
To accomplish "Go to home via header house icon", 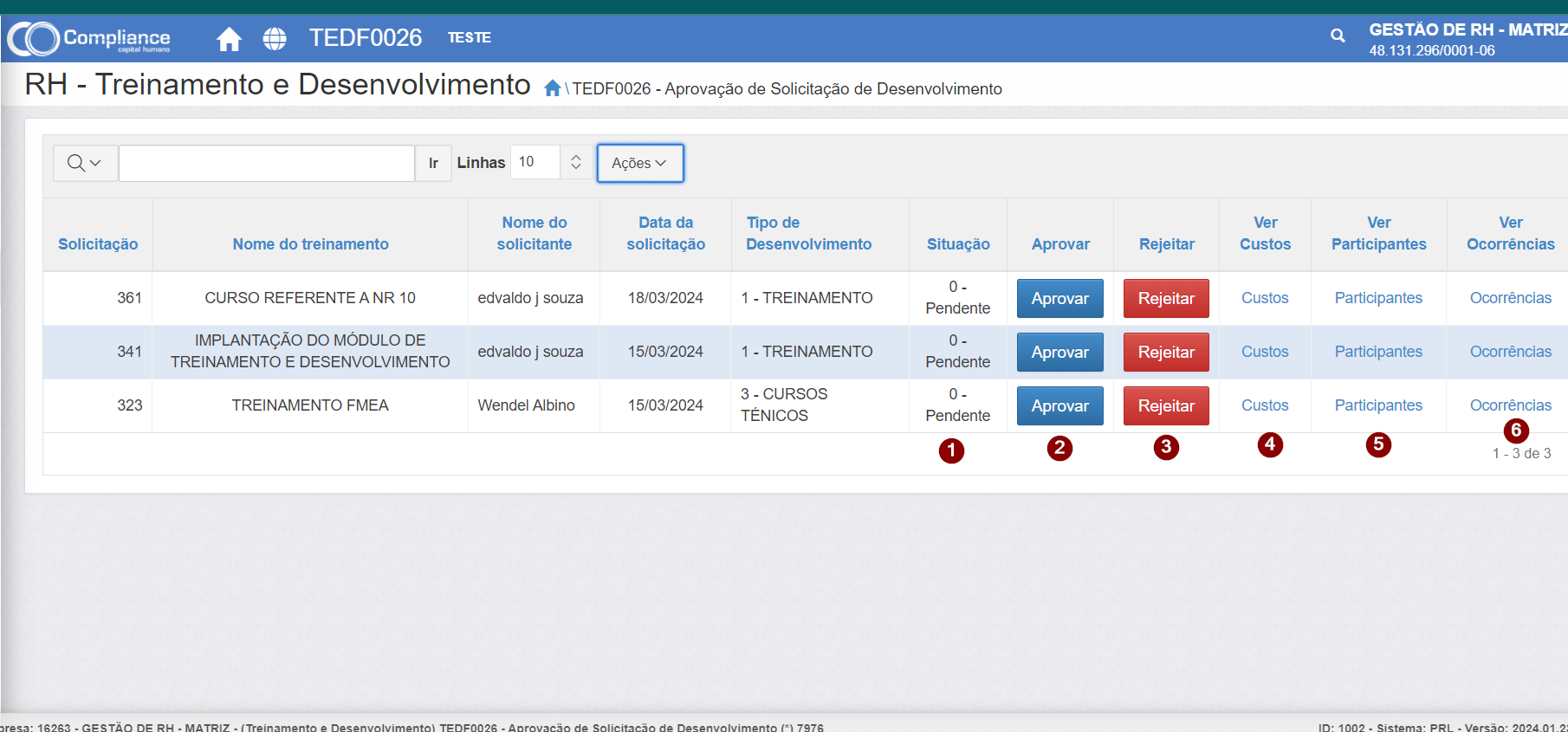I will coord(229,39).
